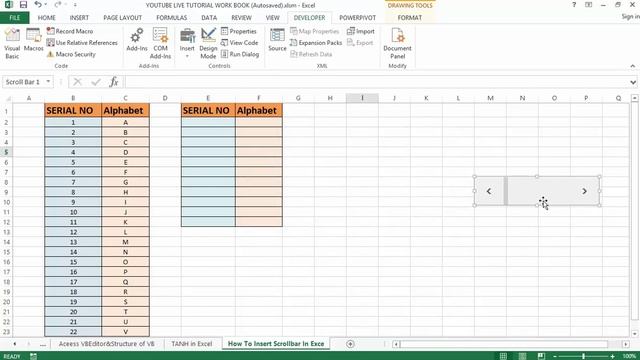Toggle Use Relative References
This screenshot has width=640, height=360.
(82, 42)
